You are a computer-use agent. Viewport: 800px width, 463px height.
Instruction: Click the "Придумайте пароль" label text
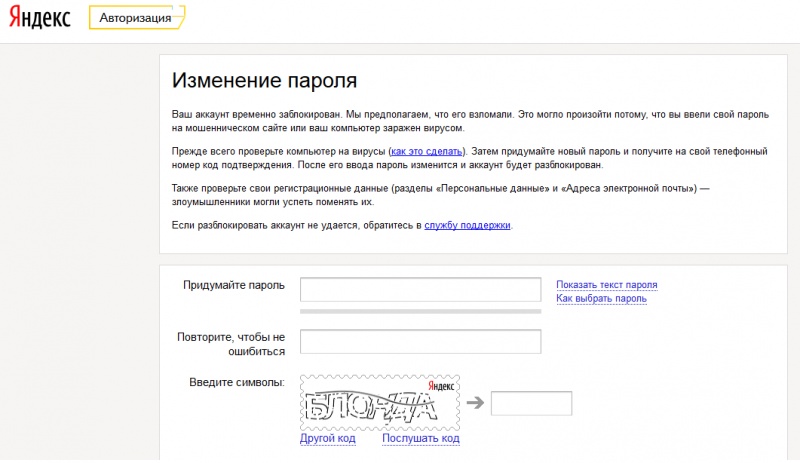tap(234, 285)
